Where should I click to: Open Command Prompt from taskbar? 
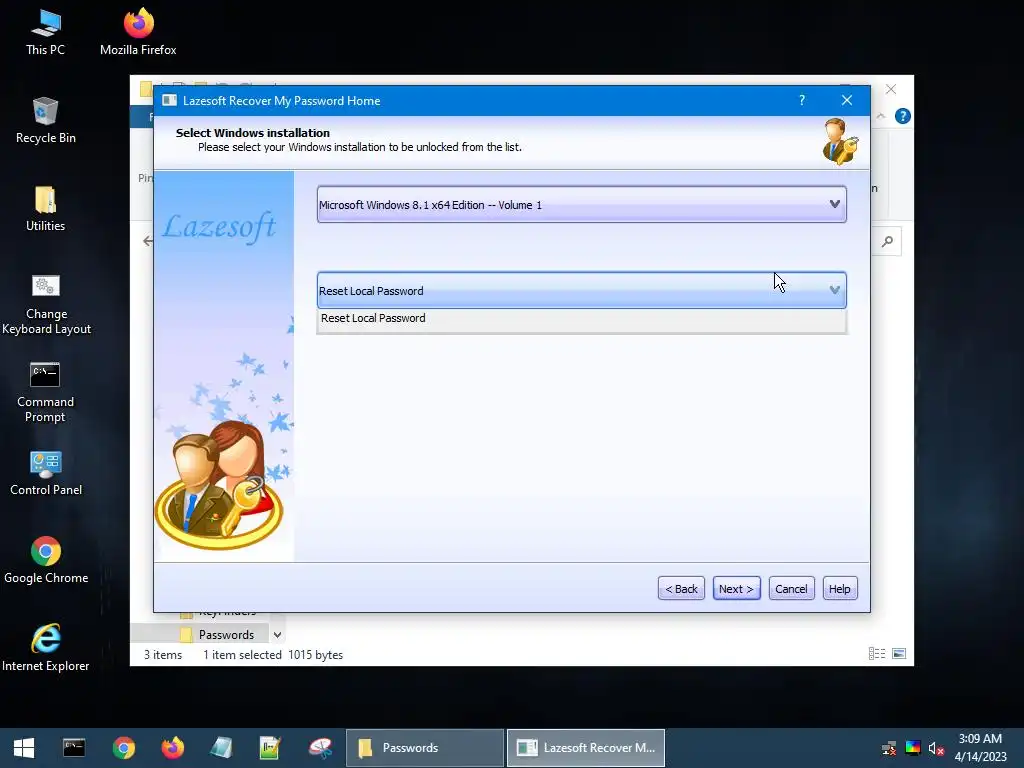pos(74,748)
